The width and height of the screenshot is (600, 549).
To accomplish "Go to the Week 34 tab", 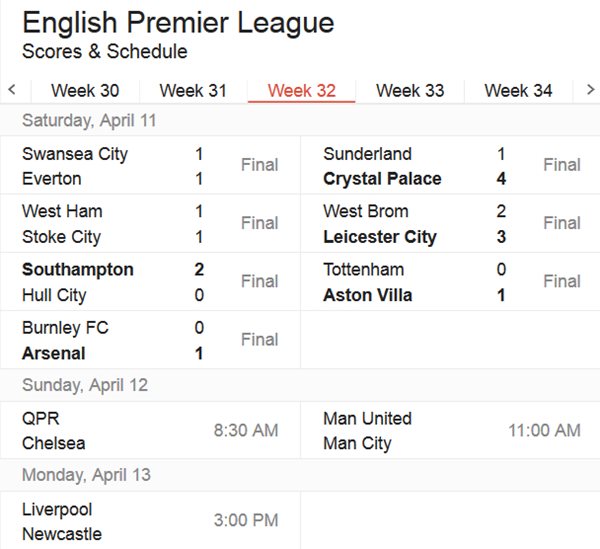I will 518,91.
